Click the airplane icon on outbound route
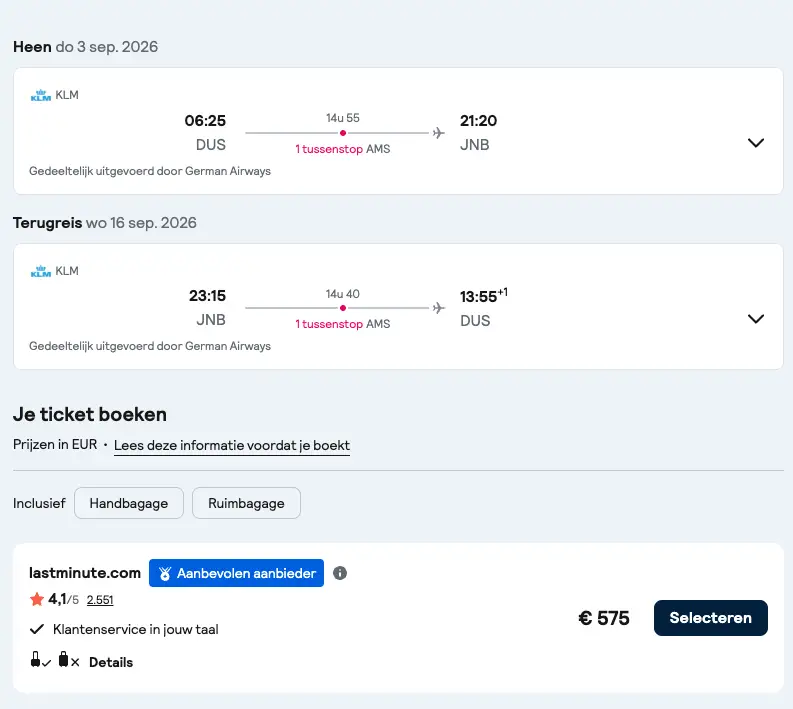The height and width of the screenshot is (709, 793). (x=438, y=133)
